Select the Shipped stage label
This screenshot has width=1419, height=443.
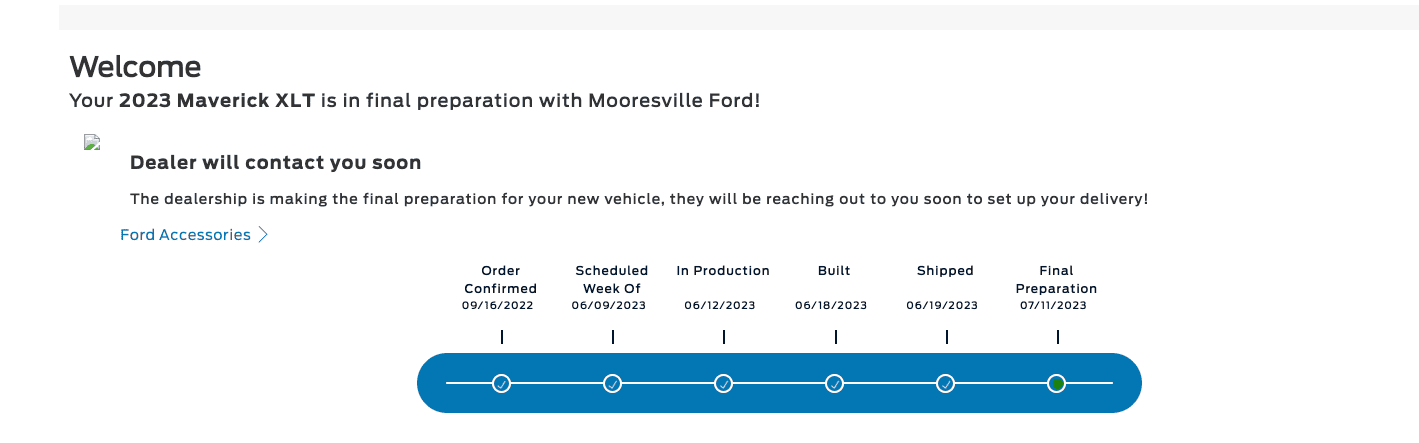tap(945, 270)
